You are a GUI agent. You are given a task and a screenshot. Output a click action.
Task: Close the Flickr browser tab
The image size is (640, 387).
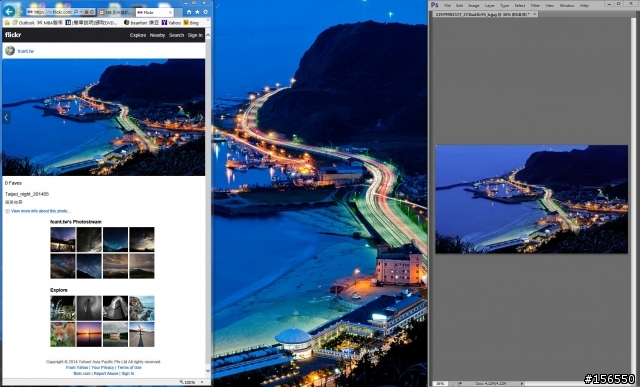pos(170,13)
